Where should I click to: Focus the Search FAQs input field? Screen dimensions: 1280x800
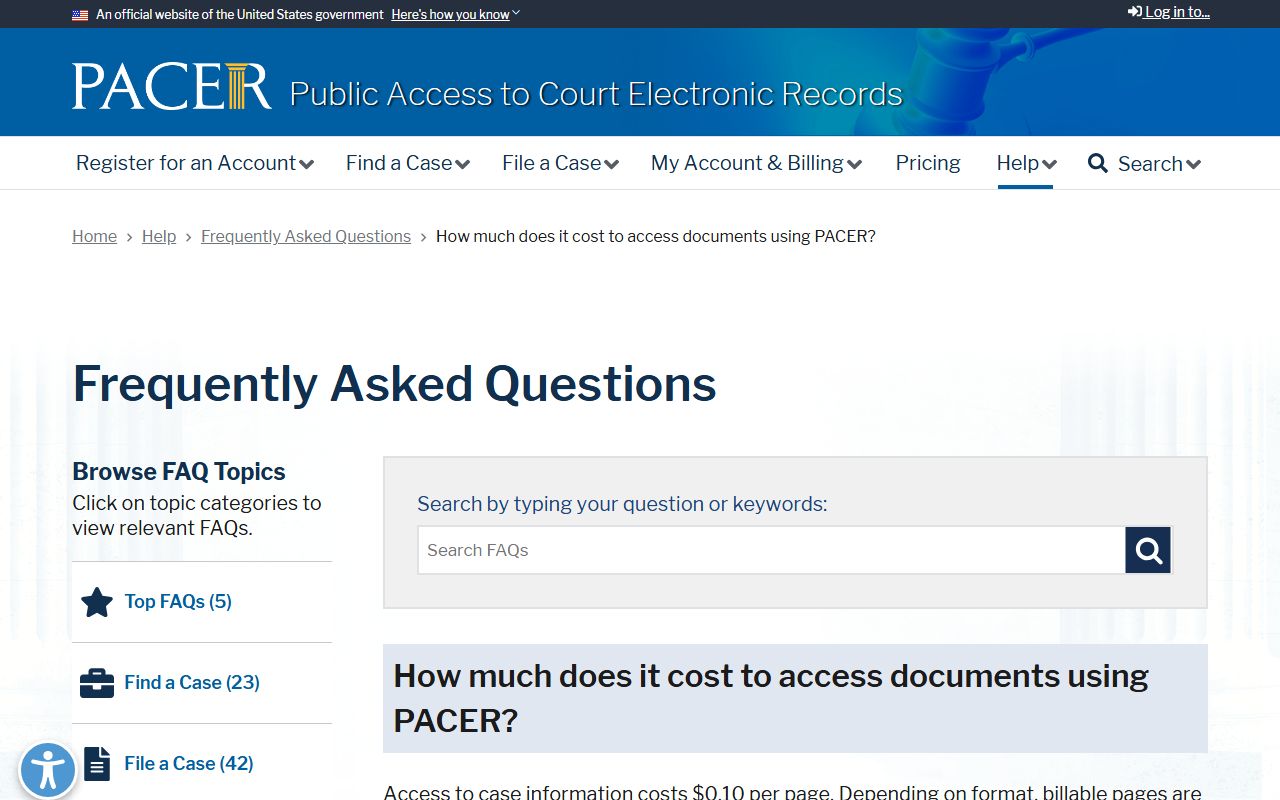(771, 550)
